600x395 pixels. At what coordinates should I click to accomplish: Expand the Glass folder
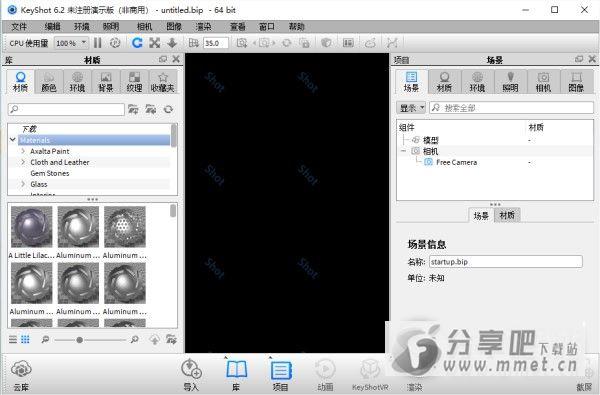pos(23,184)
